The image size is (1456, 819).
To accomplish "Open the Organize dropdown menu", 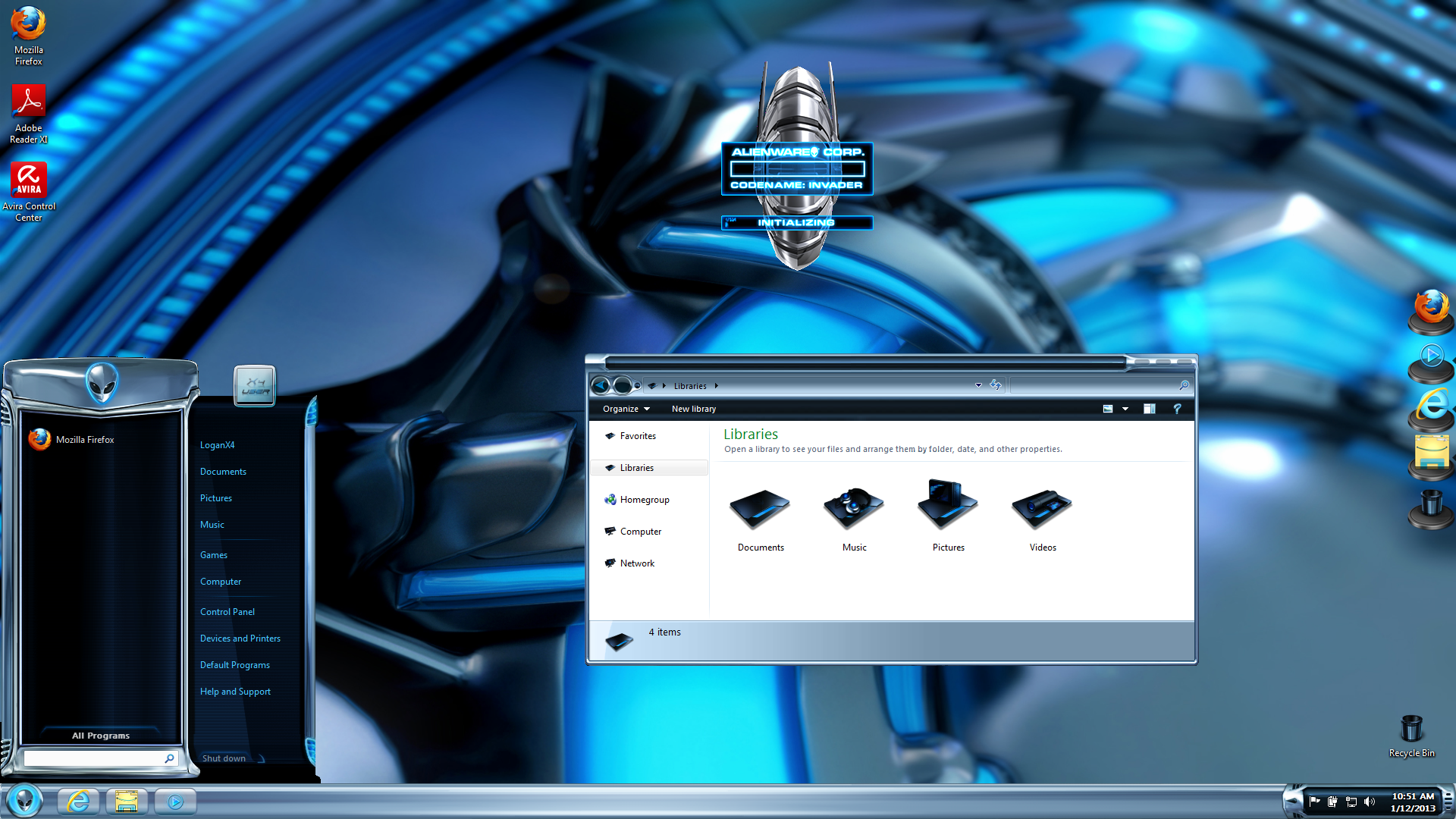I will coord(626,409).
